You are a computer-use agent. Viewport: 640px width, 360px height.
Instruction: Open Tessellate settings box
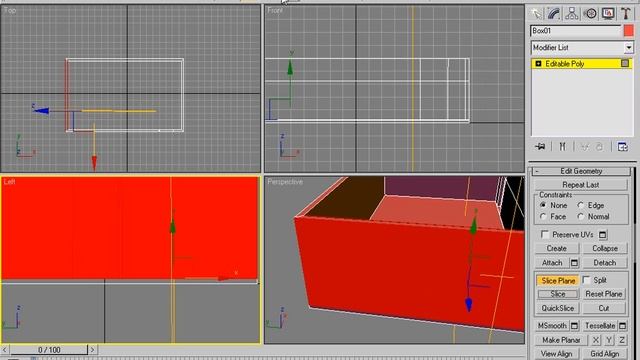point(622,326)
